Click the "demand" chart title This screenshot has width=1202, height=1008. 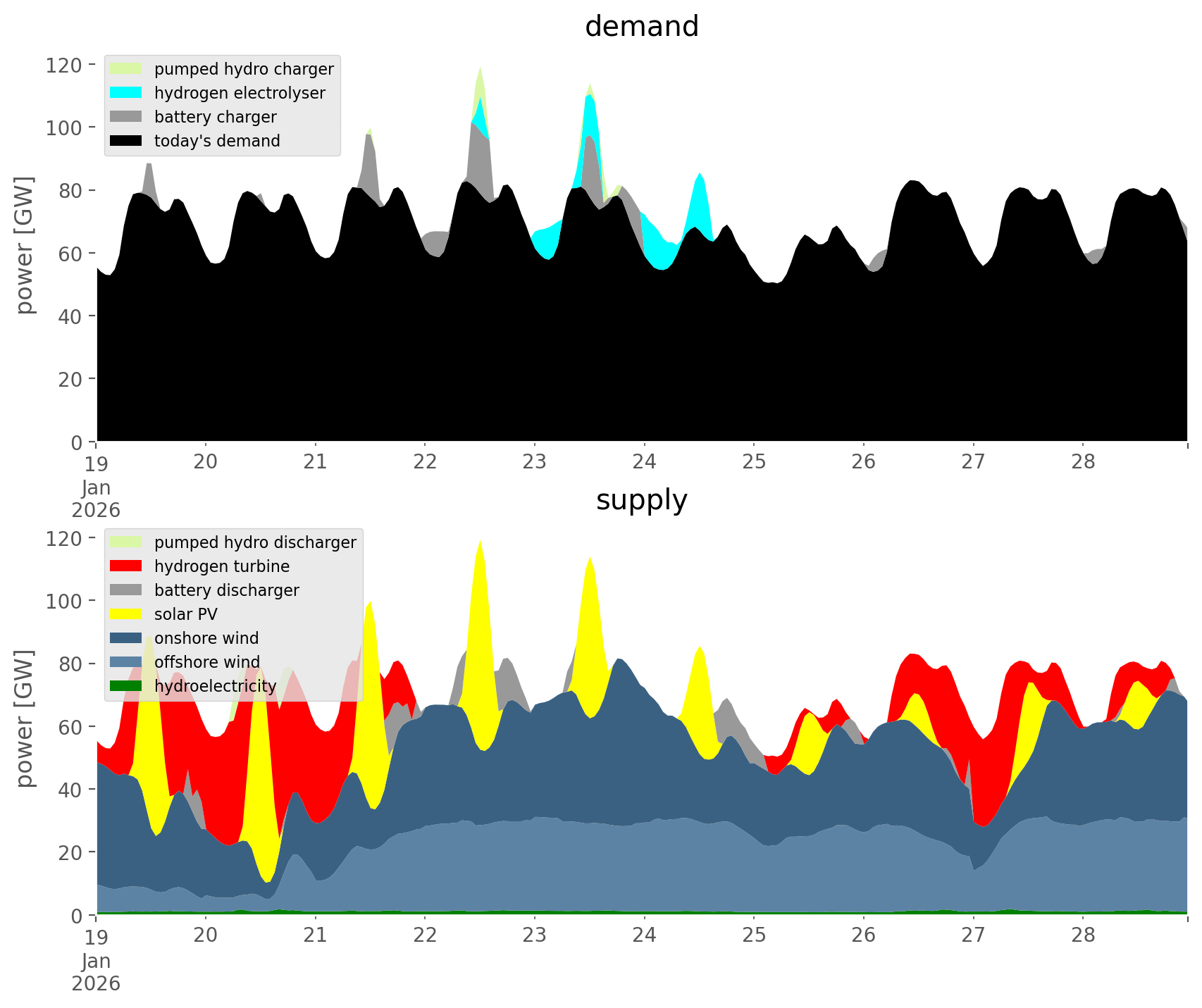(641, 27)
